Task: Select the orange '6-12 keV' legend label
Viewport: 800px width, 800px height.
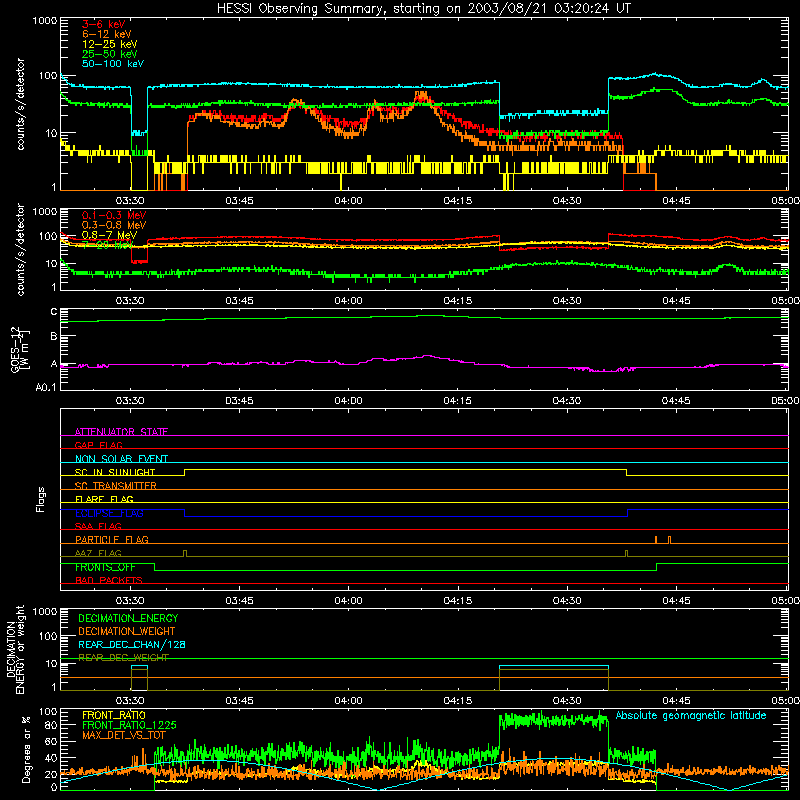Action: click(107, 34)
